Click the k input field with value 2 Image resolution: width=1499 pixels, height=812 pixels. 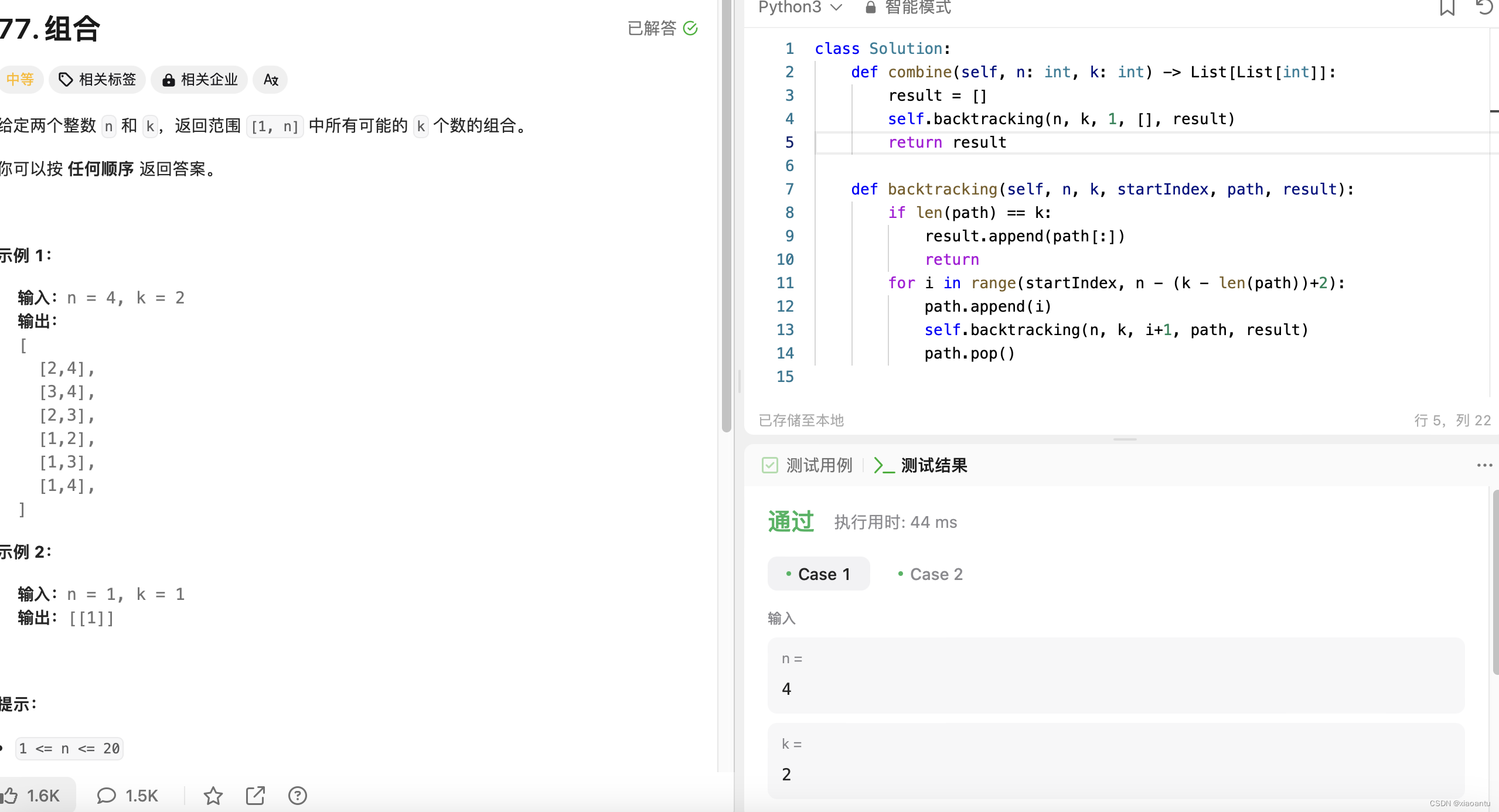coord(1116,760)
